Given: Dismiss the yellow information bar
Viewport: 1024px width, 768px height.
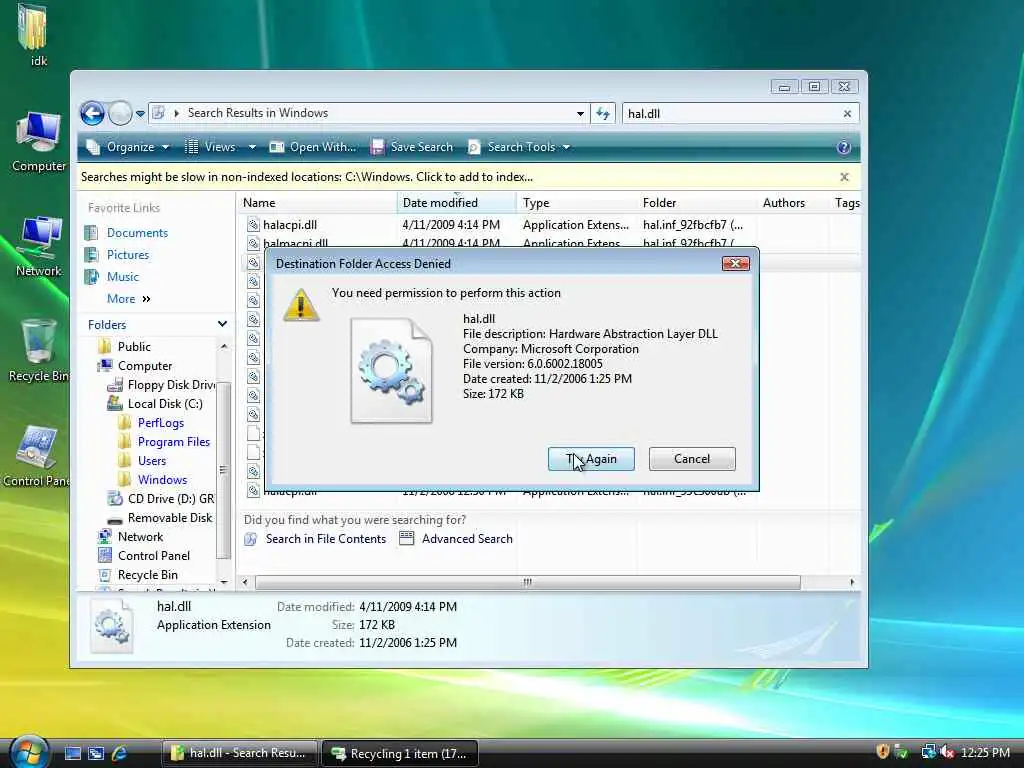Looking at the screenshot, I should pyautogui.click(x=844, y=177).
